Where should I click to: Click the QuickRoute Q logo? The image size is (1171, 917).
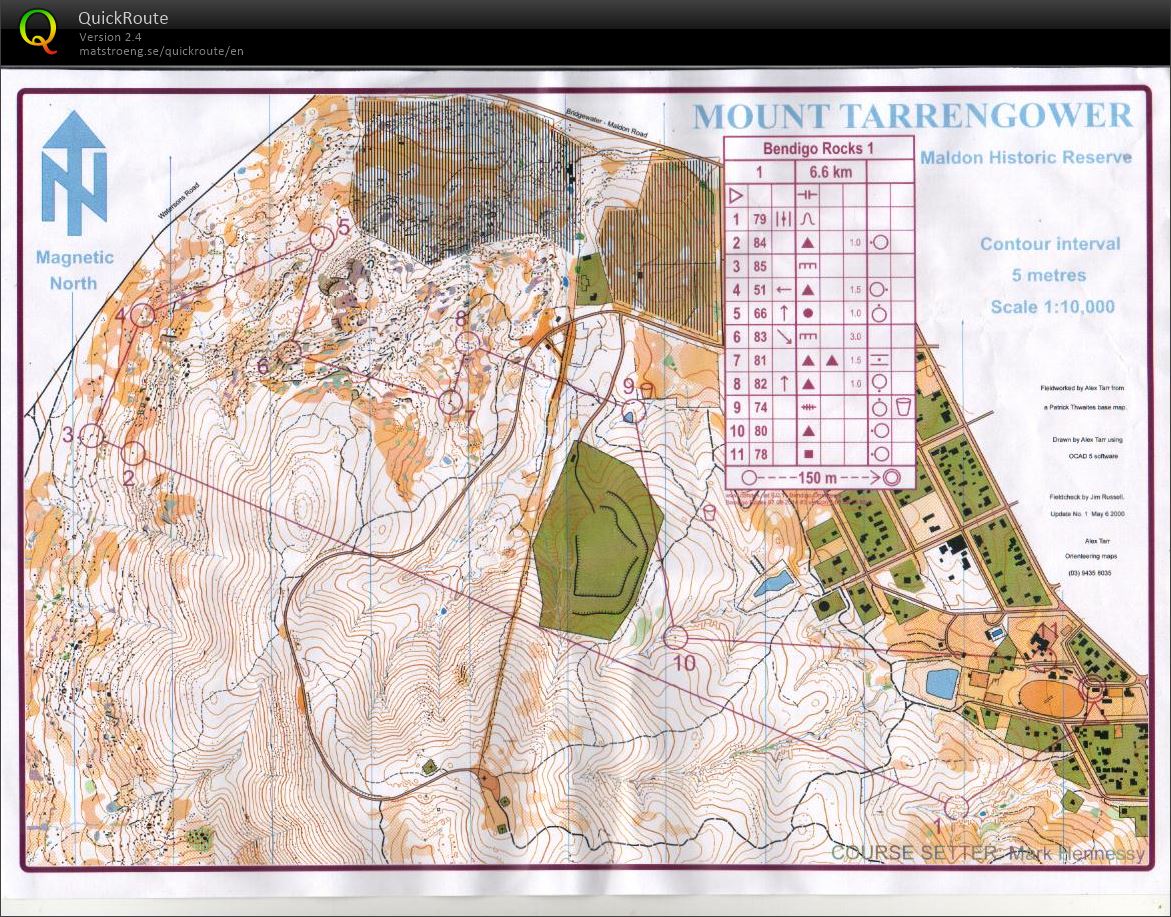(x=38, y=30)
